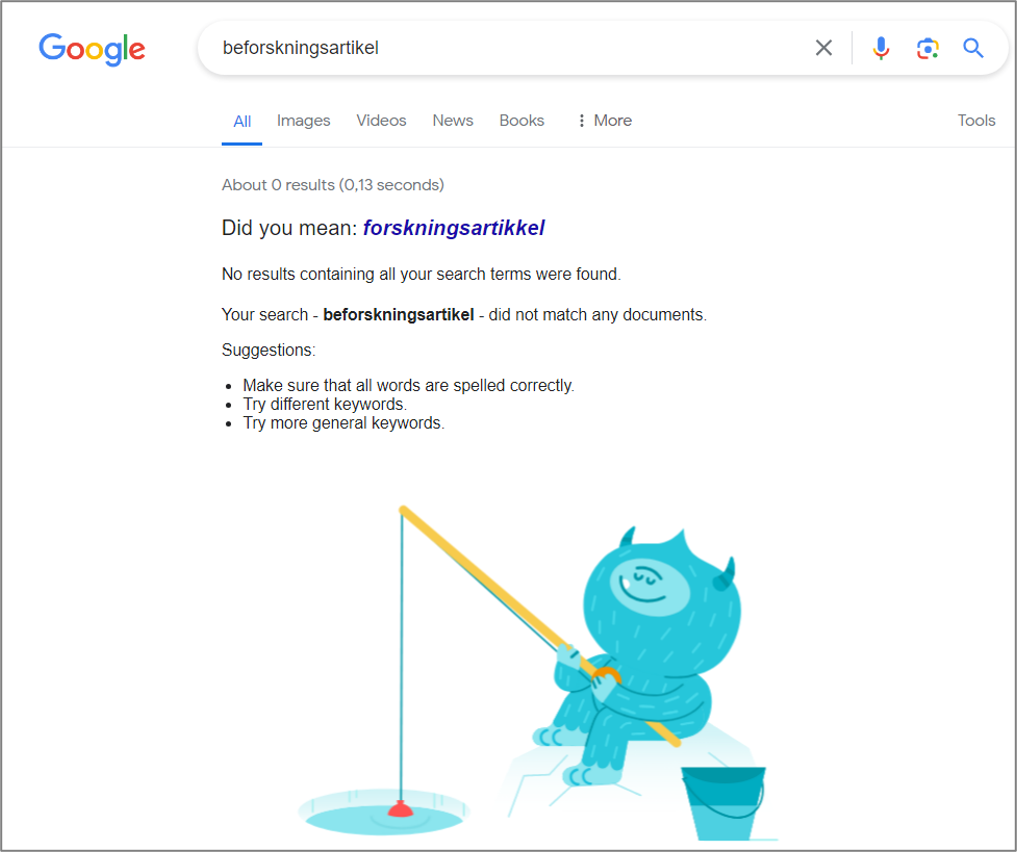Follow the suggested forskningsartikkel link
This screenshot has height=852, width=1017.
point(453,228)
